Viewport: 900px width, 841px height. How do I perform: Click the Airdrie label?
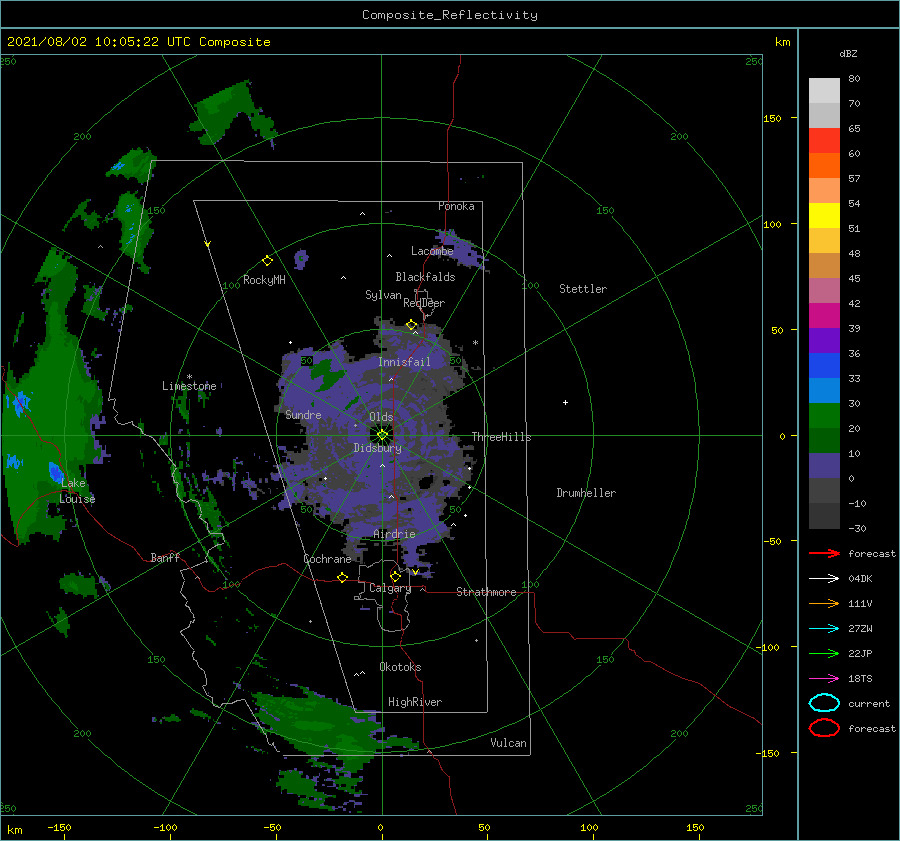(x=394, y=534)
